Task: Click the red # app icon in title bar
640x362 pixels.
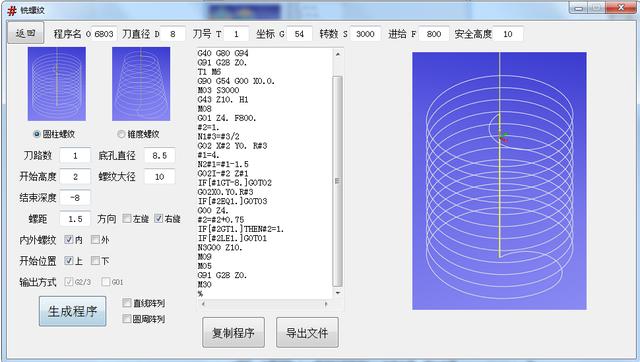Action: (12, 10)
